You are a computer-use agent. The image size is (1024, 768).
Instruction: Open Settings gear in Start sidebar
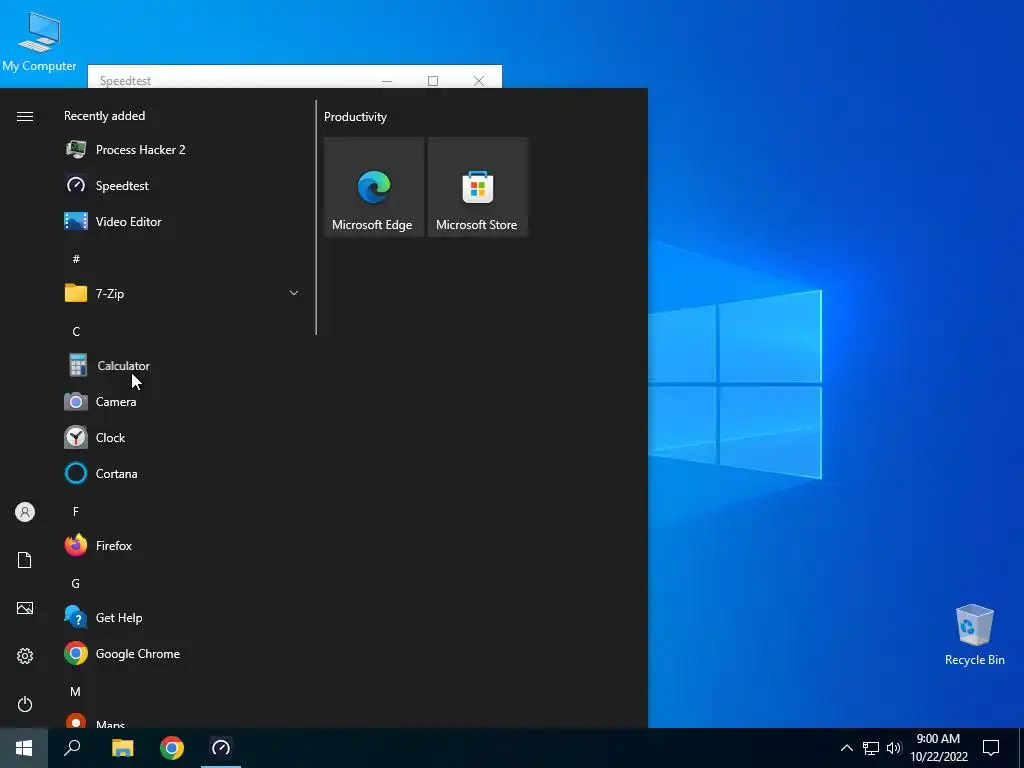(x=25, y=656)
